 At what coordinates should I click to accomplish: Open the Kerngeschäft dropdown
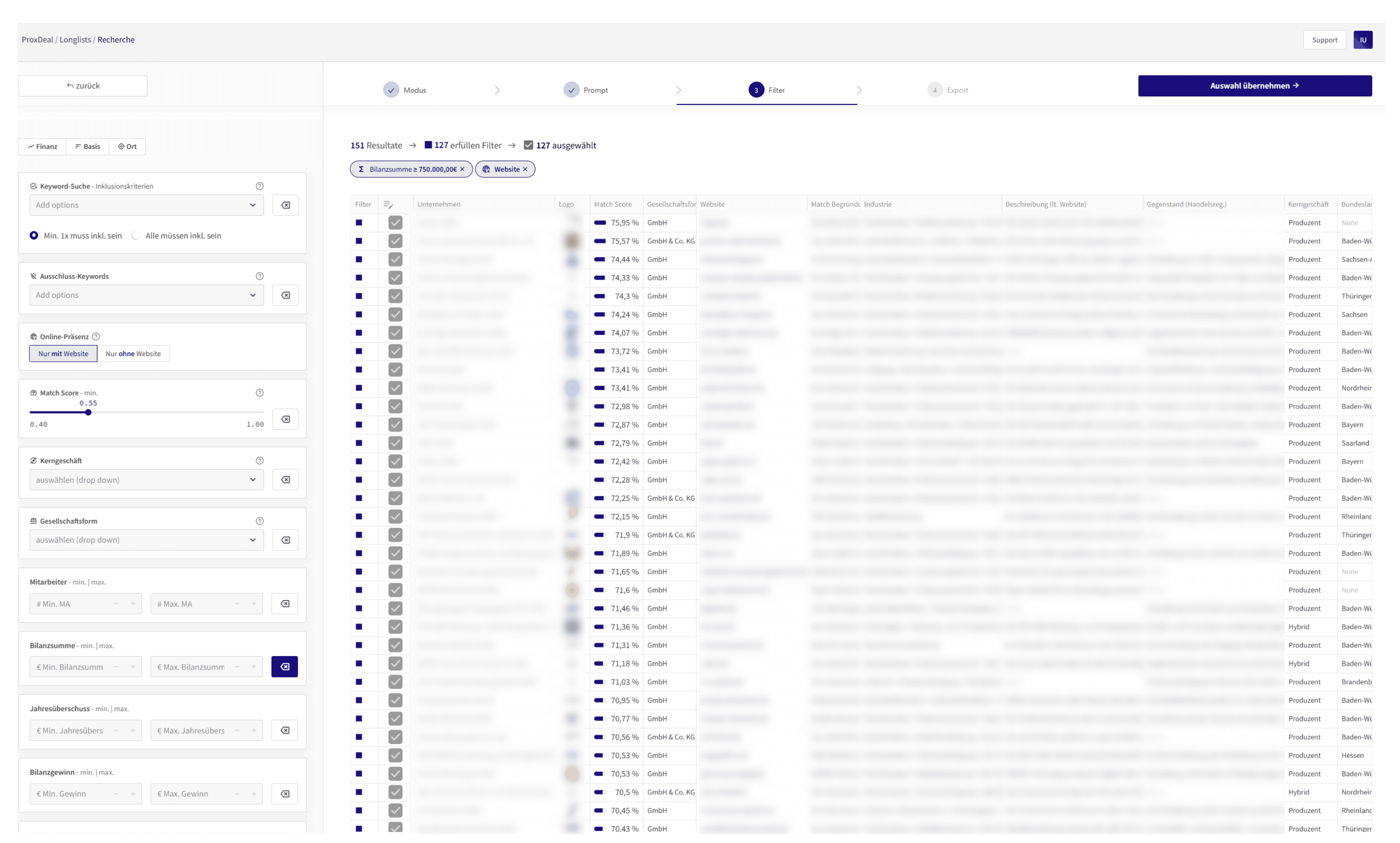pos(146,480)
